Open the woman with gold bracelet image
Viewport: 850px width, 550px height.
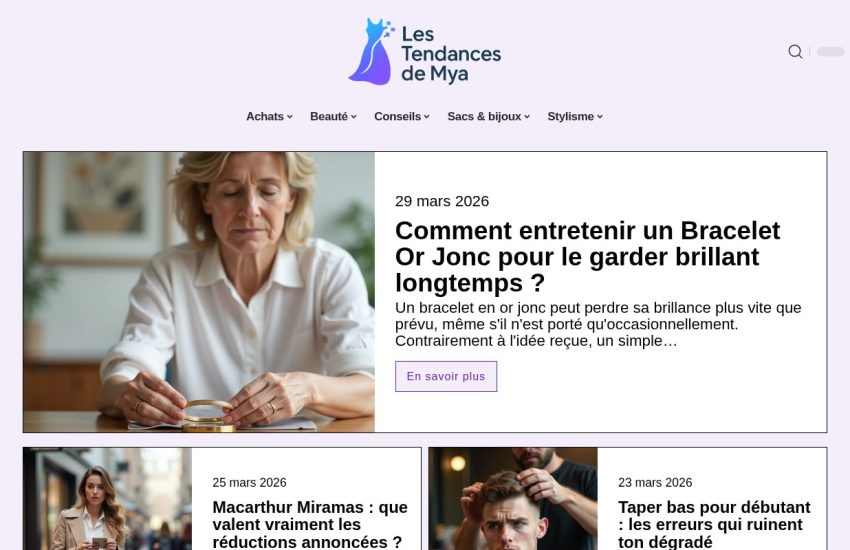(199, 292)
